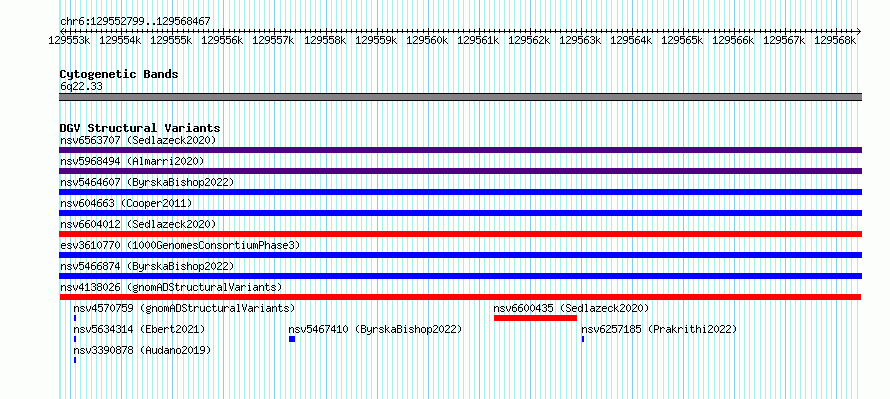This screenshot has width=890, height=399.
Task: Click the purple nsv5968494 variant bar
Action: click(460, 171)
